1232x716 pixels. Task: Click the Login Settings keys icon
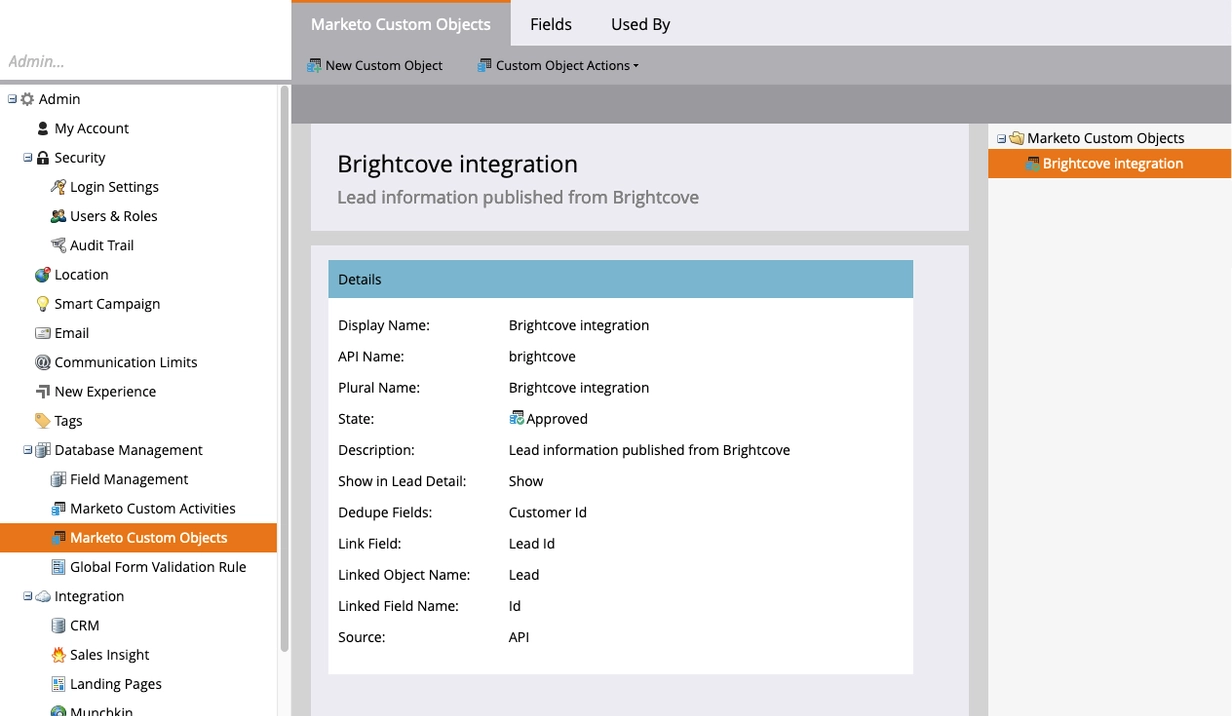coord(58,186)
